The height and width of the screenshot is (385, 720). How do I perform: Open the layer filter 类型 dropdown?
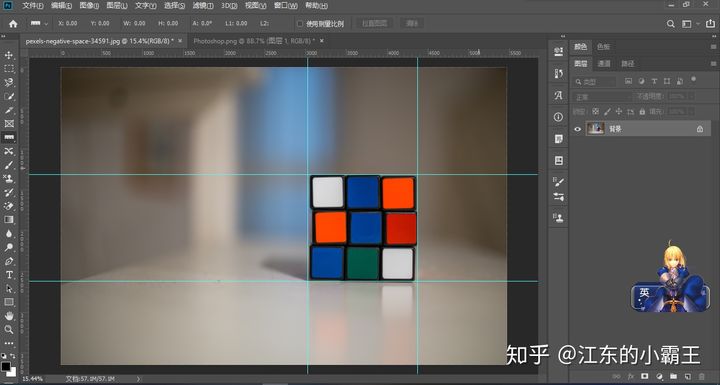pyautogui.click(x=595, y=82)
